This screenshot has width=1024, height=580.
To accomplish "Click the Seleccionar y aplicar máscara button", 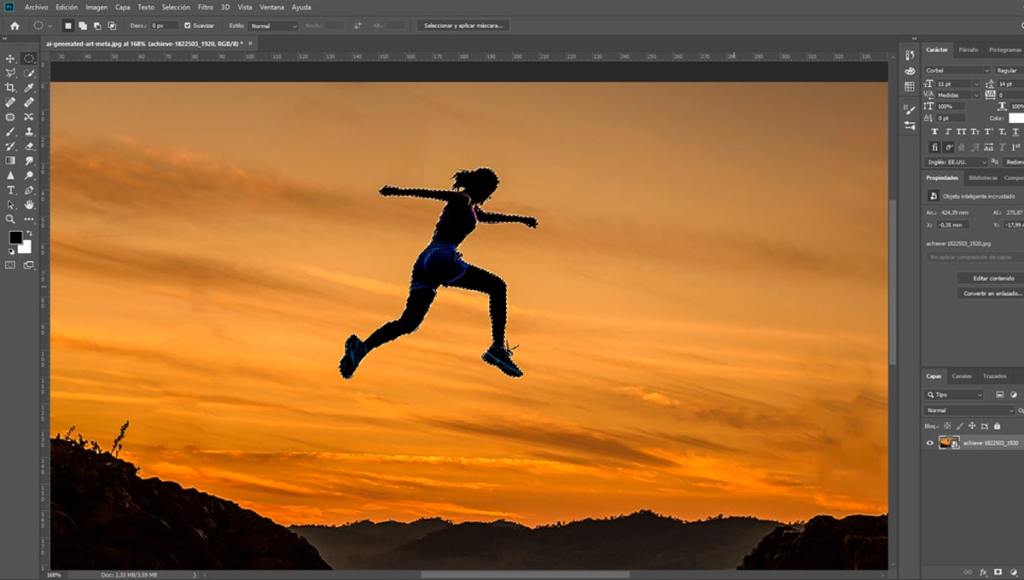I will (463, 25).
